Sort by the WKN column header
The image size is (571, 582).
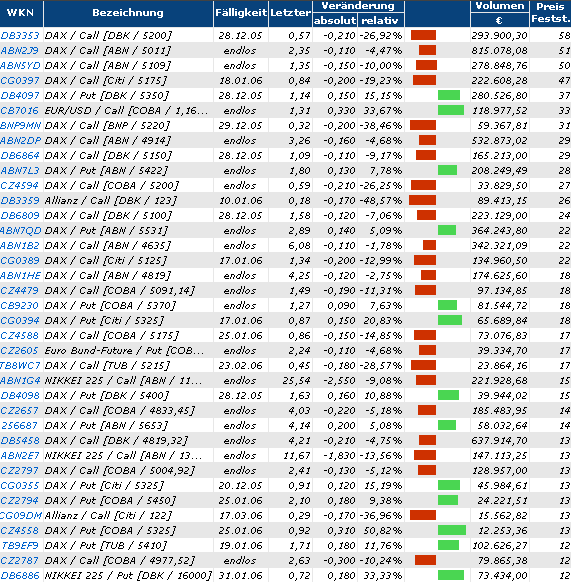click(x=20, y=13)
